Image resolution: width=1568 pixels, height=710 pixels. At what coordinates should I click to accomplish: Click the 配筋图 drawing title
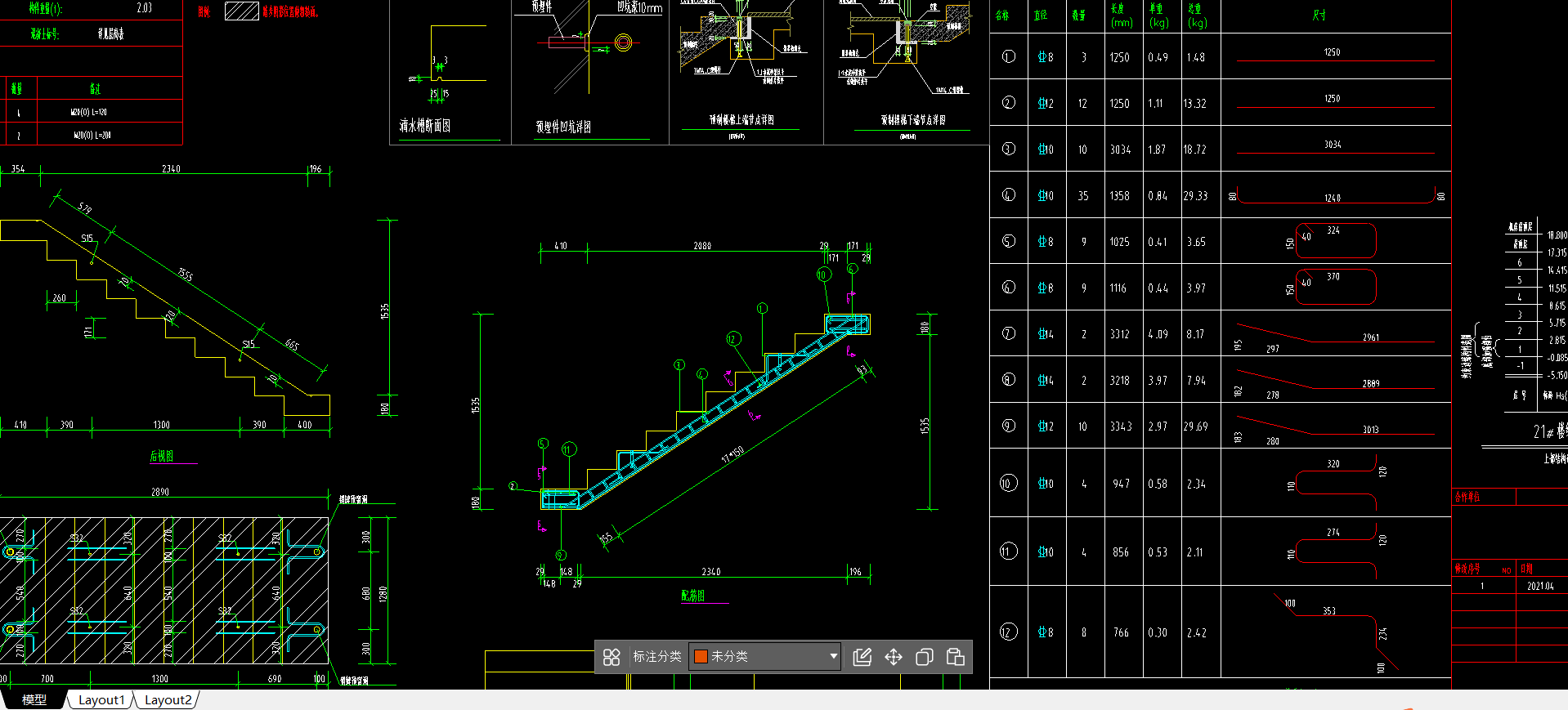693,596
